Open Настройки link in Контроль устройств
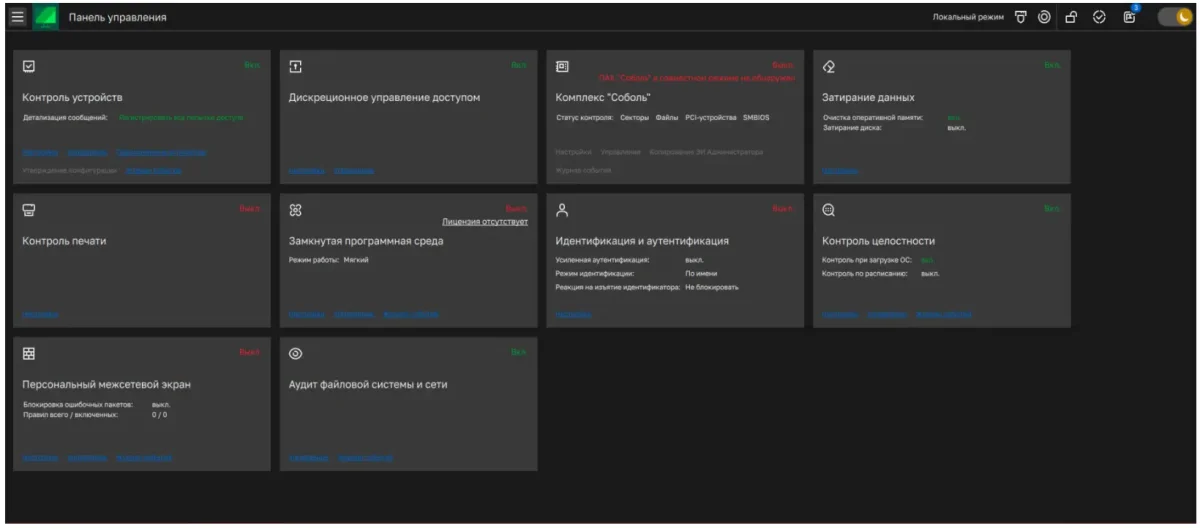The height and width of the screenshot is (529, 1200). 40,153
